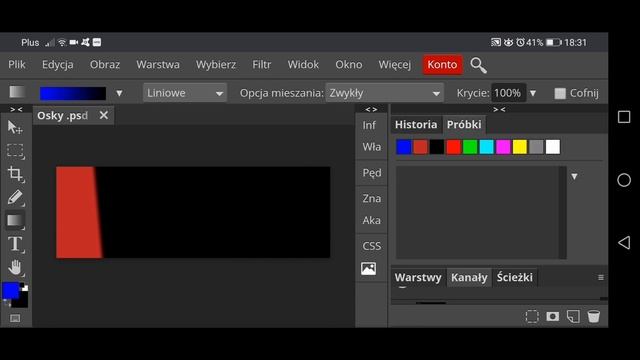640x360 pixels.
Task: Switch to the Ścieżki tab
Action: [514, 278]
